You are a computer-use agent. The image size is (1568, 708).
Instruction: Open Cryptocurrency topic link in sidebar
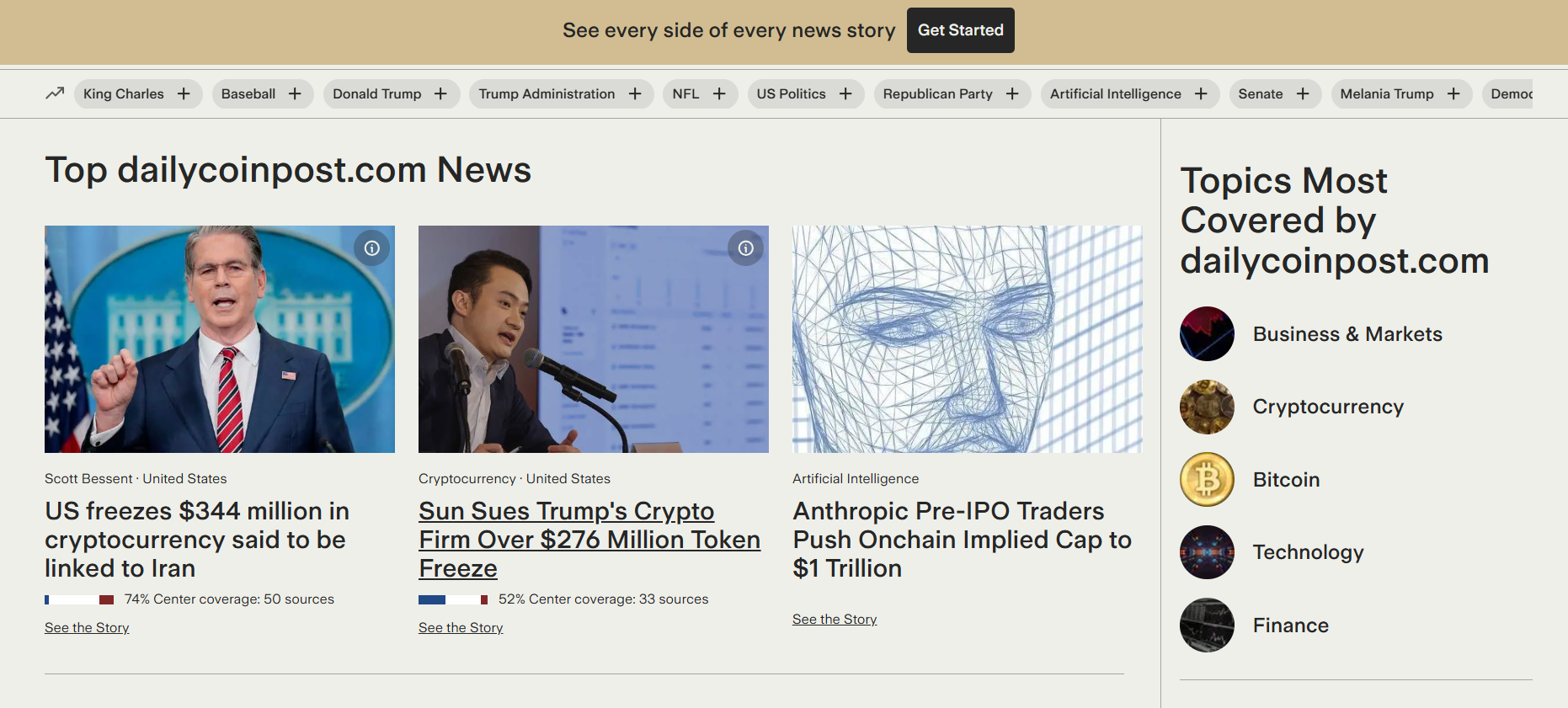point(1328,407)
